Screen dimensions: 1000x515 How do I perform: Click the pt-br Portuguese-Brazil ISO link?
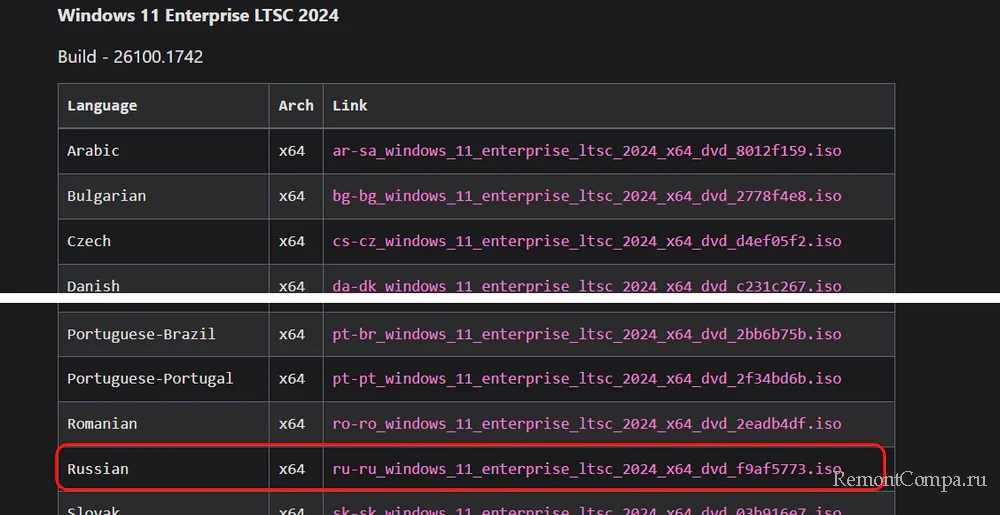pos(587,334)
